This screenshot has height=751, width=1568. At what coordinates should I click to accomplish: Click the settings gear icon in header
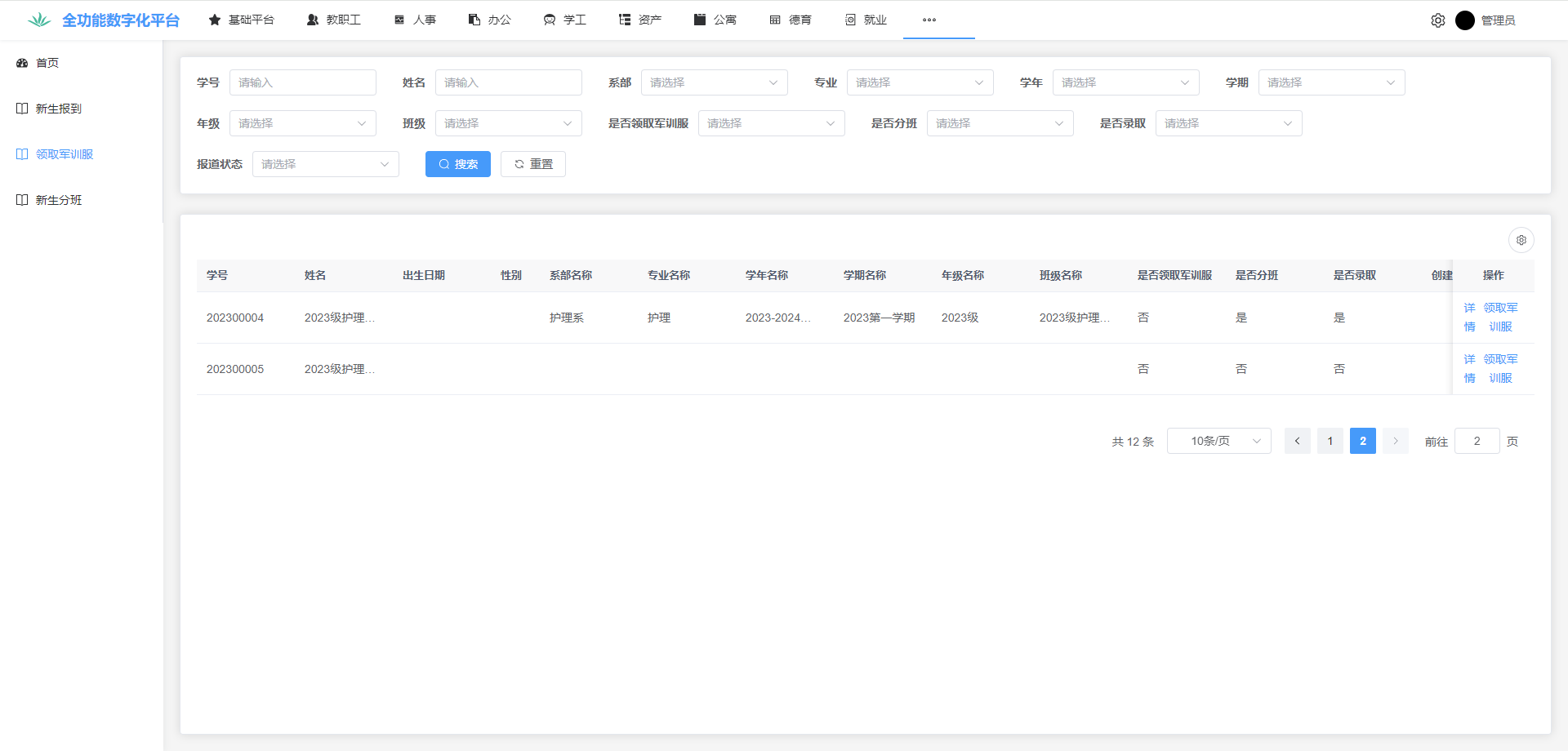tap(1437, 20)
